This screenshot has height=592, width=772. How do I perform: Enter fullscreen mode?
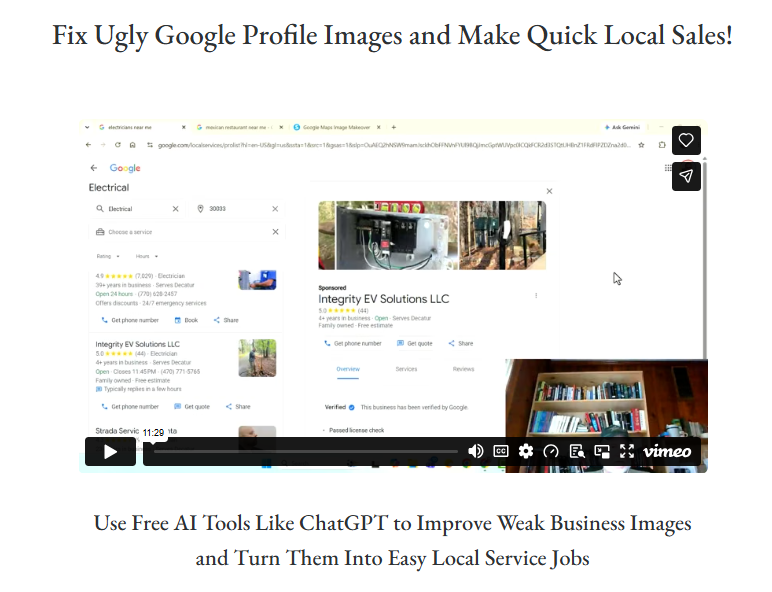[627, 451]
